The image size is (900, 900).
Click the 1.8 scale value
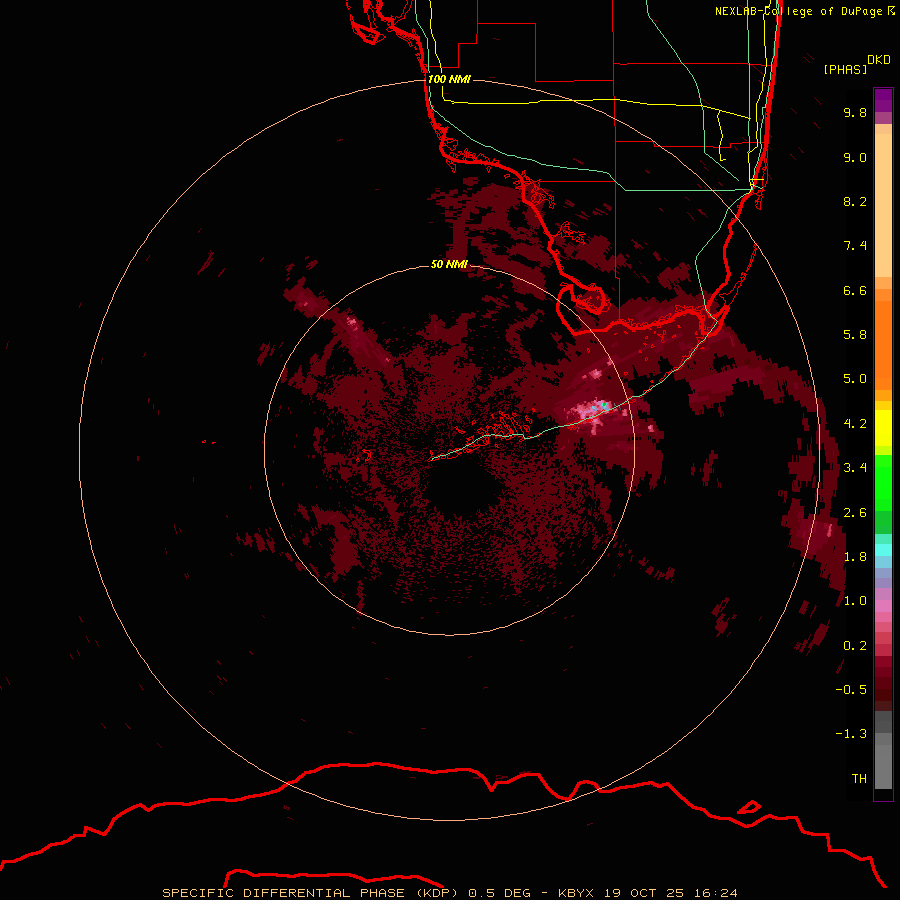(x=855, y=557)
